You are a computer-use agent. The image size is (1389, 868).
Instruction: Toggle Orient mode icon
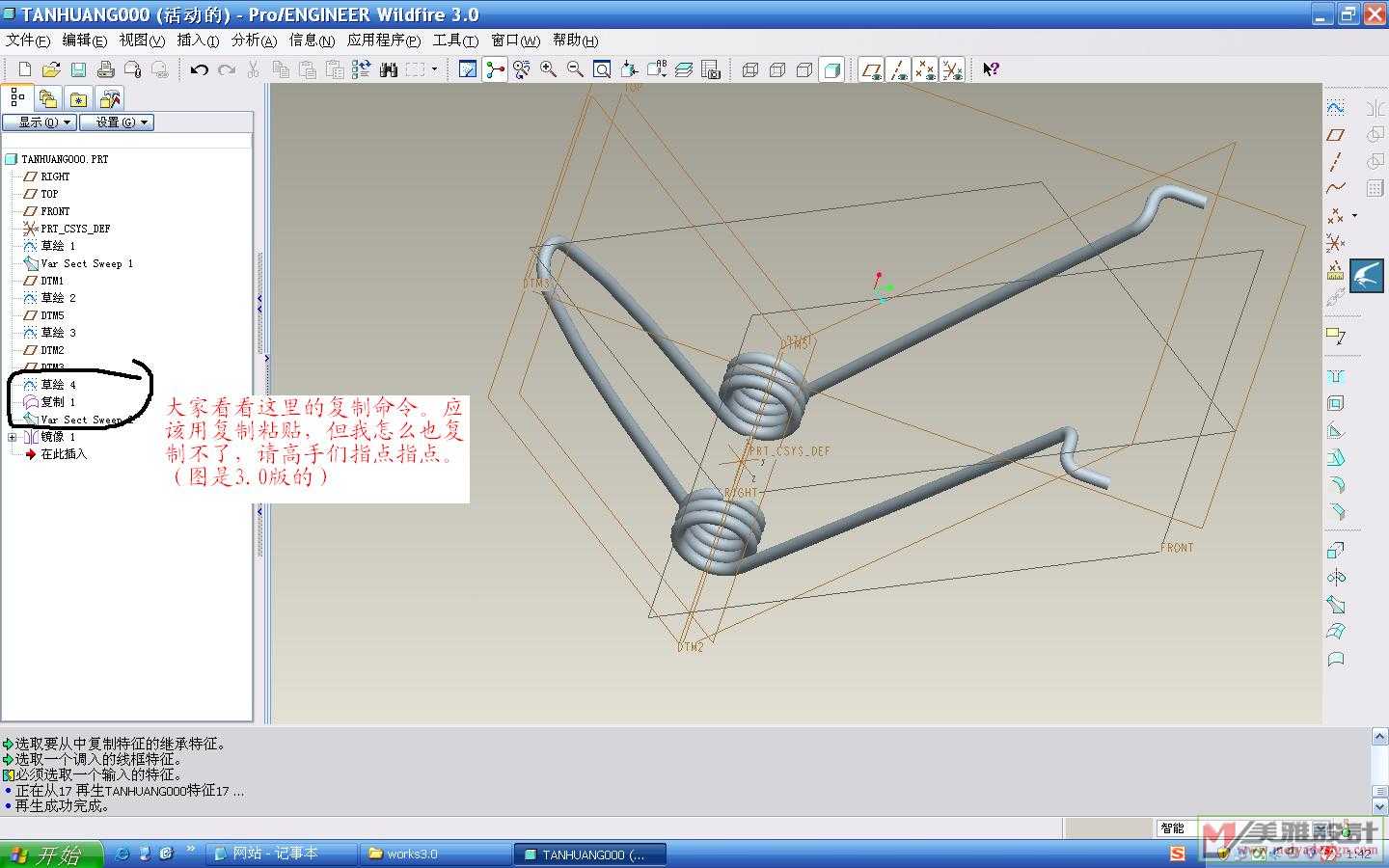tap(522, 69)
